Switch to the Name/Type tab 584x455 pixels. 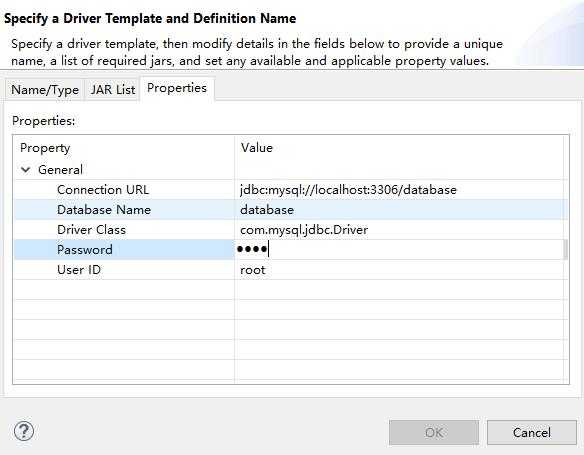(x=45, y=90)
